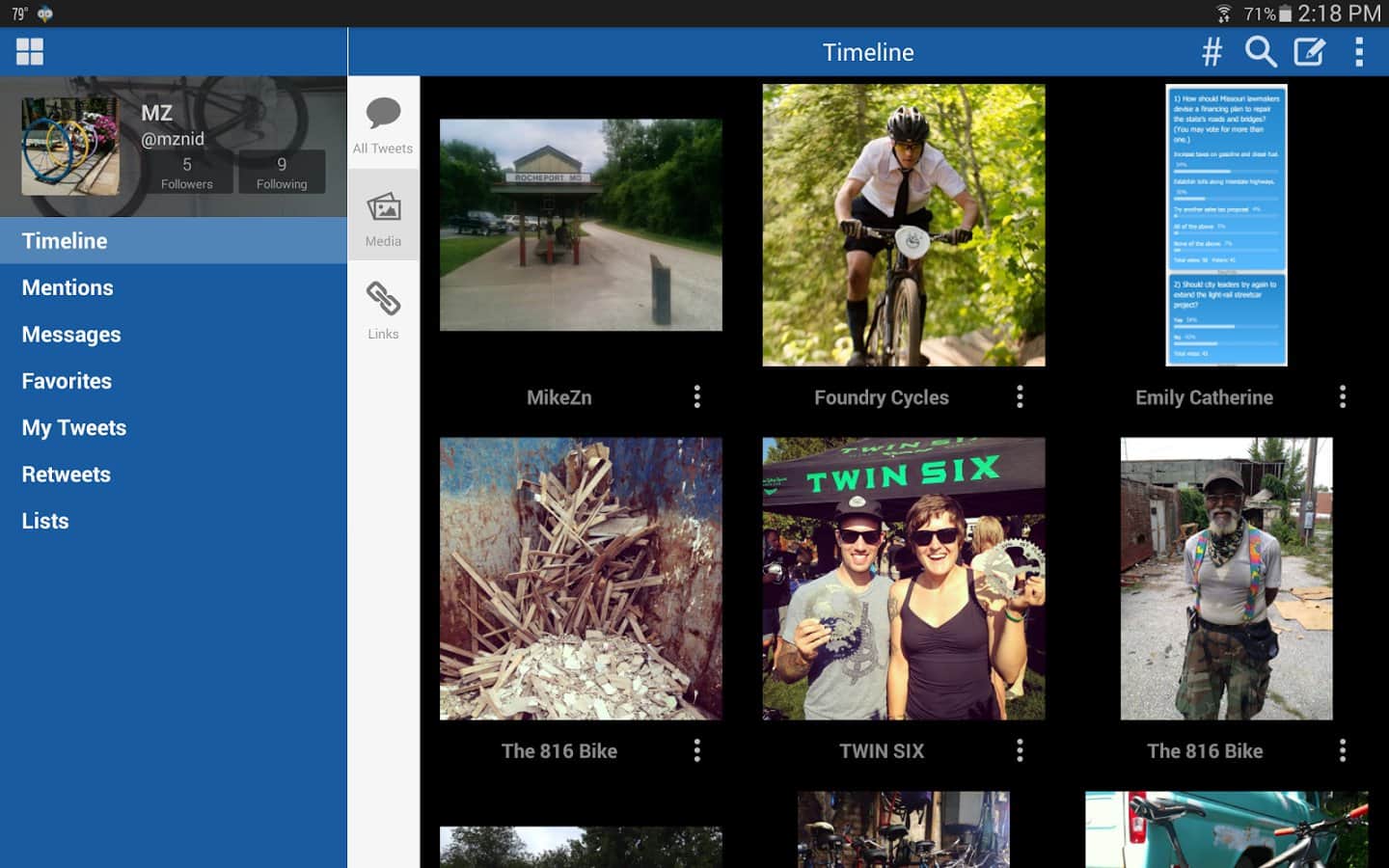Select the All Tweets filter icon
Image resolution: width=1389 pixels, height=868 pixels.
pyautogui.click(x=383, y=123)
